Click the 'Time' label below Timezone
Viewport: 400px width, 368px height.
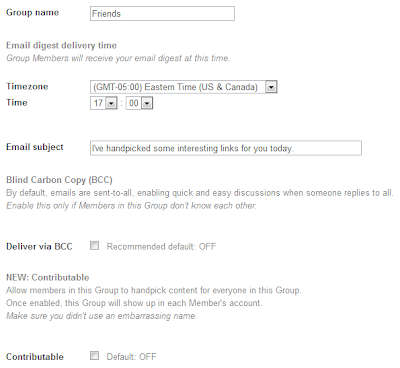(17, 102)
